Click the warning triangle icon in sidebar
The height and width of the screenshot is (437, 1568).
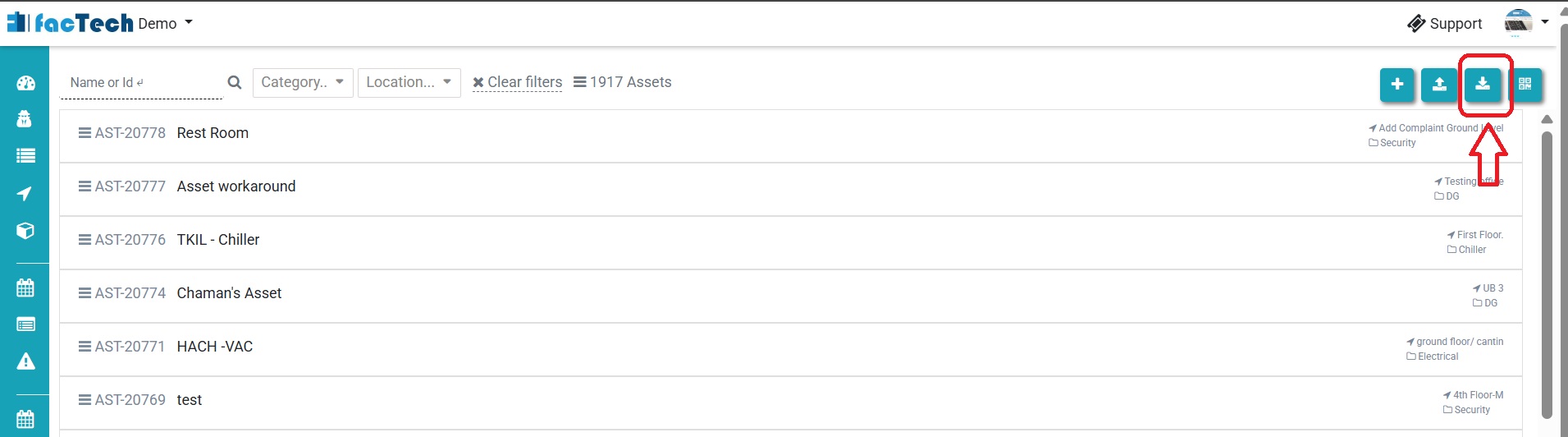click(x=25, y=361)
